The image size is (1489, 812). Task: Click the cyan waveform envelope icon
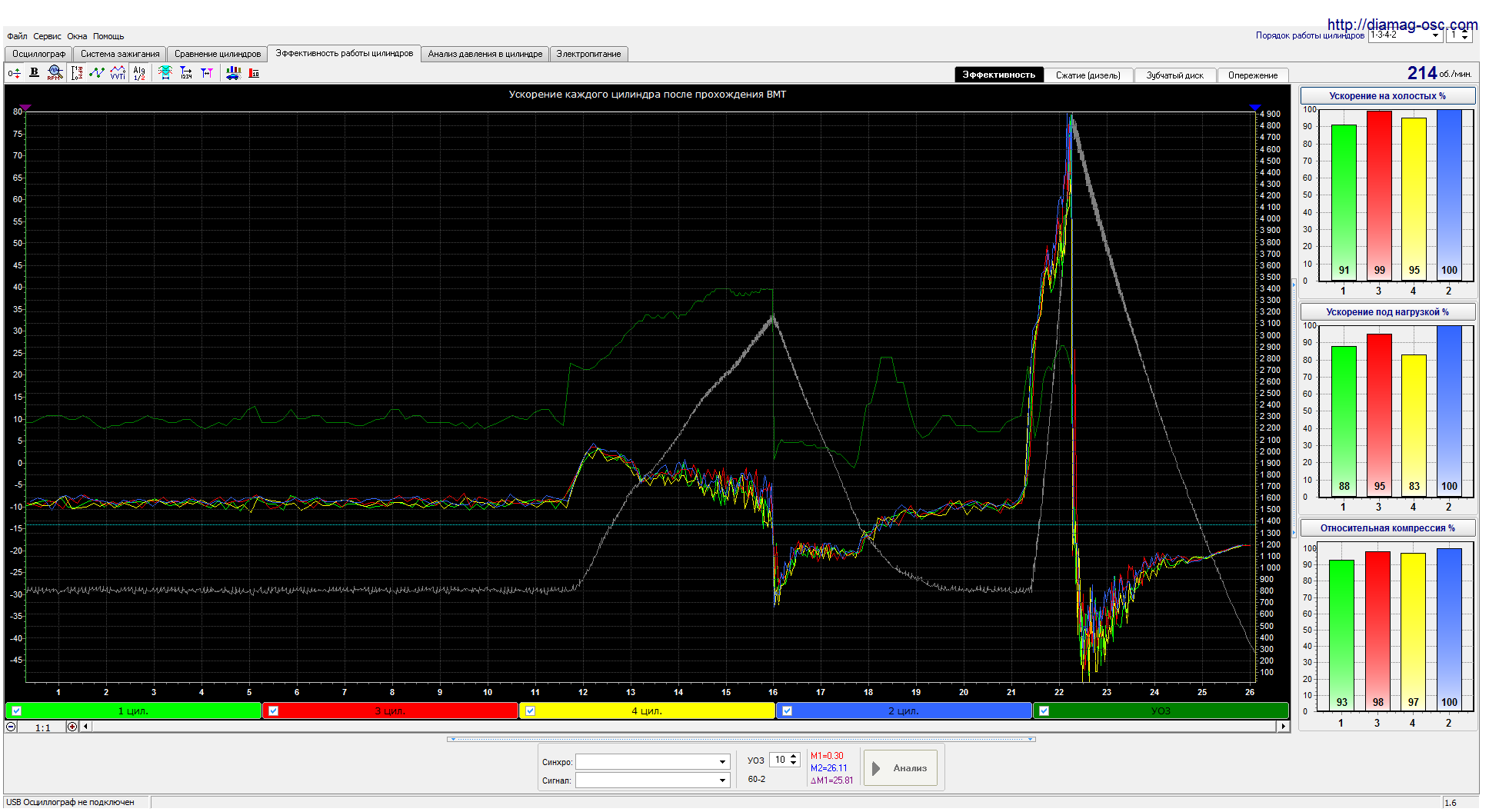point(165,73)
